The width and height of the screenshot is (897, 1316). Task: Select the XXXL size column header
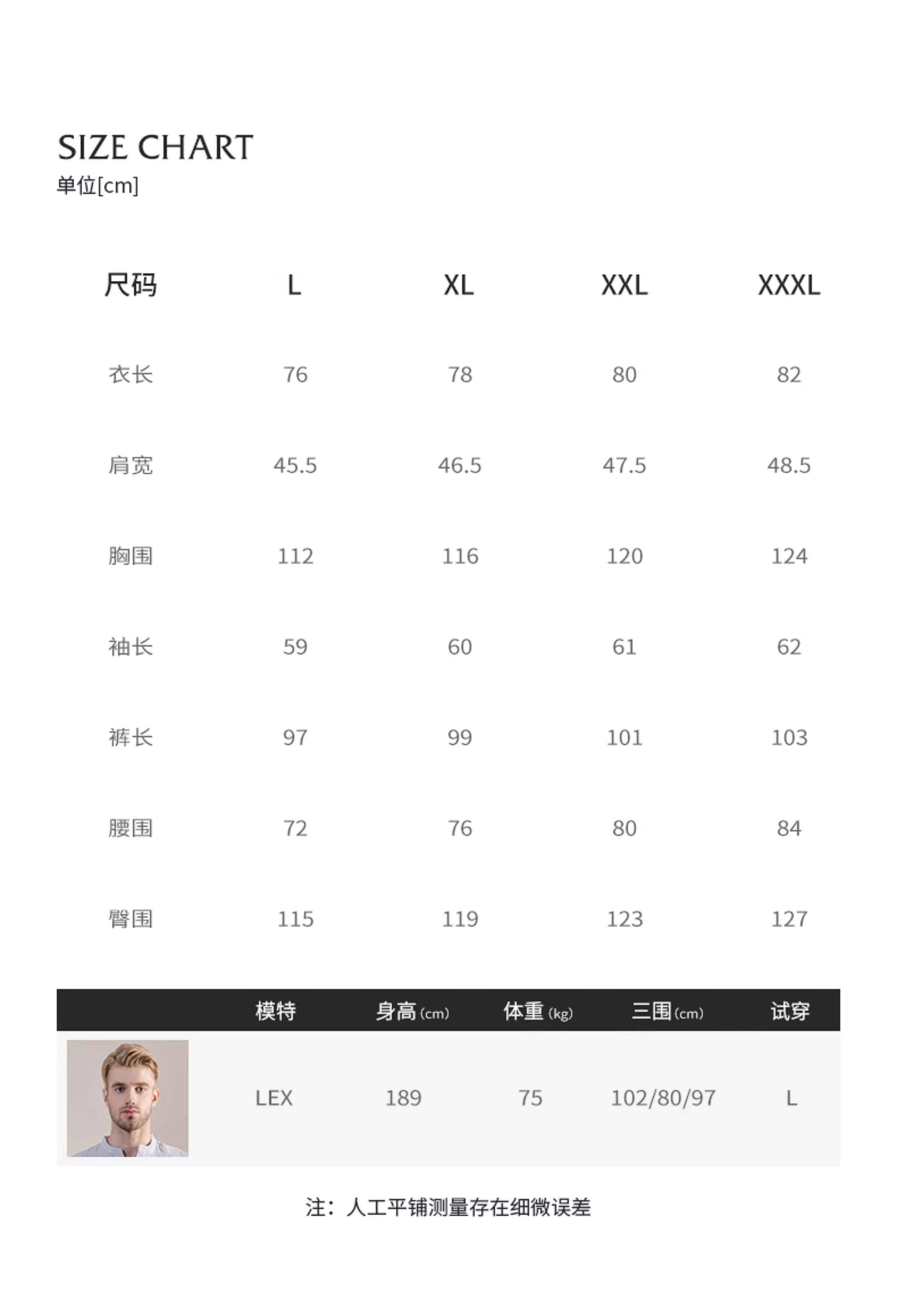pyautogui.click(x=789, y=285)
